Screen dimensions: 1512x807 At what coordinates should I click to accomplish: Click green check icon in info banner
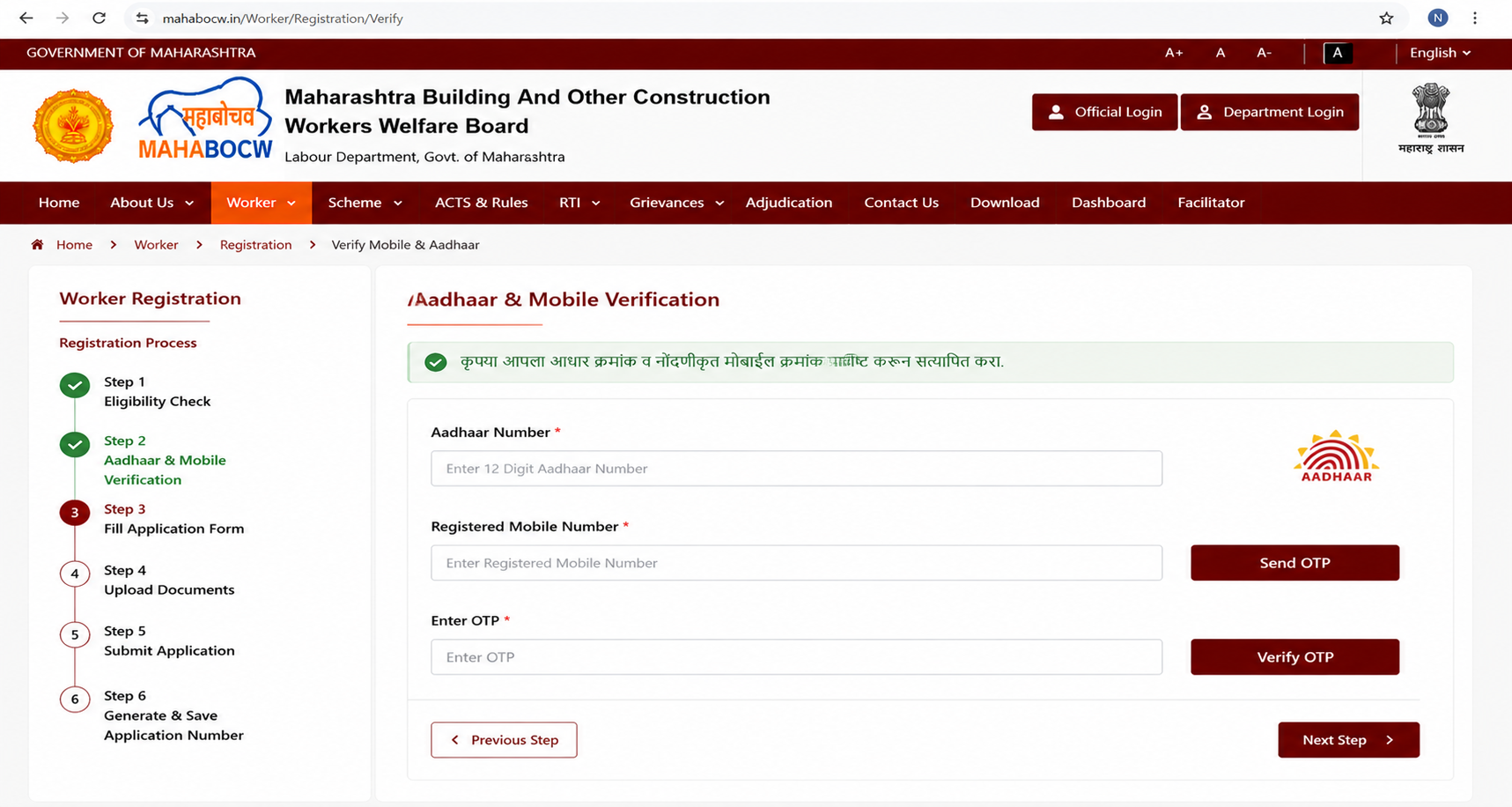point(435,362)
